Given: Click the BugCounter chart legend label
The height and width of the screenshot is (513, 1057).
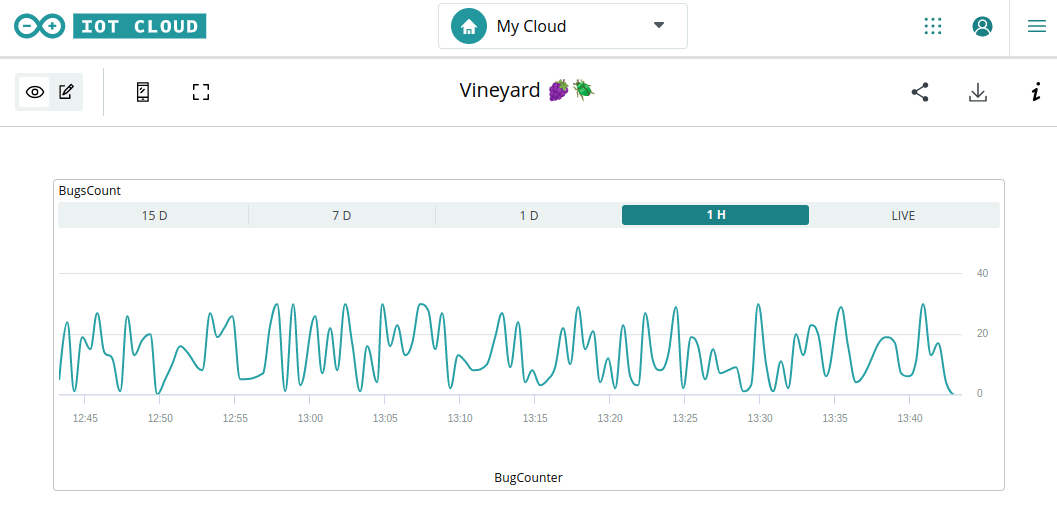Looking at the screenshot, I should click(x=528, y=478).
